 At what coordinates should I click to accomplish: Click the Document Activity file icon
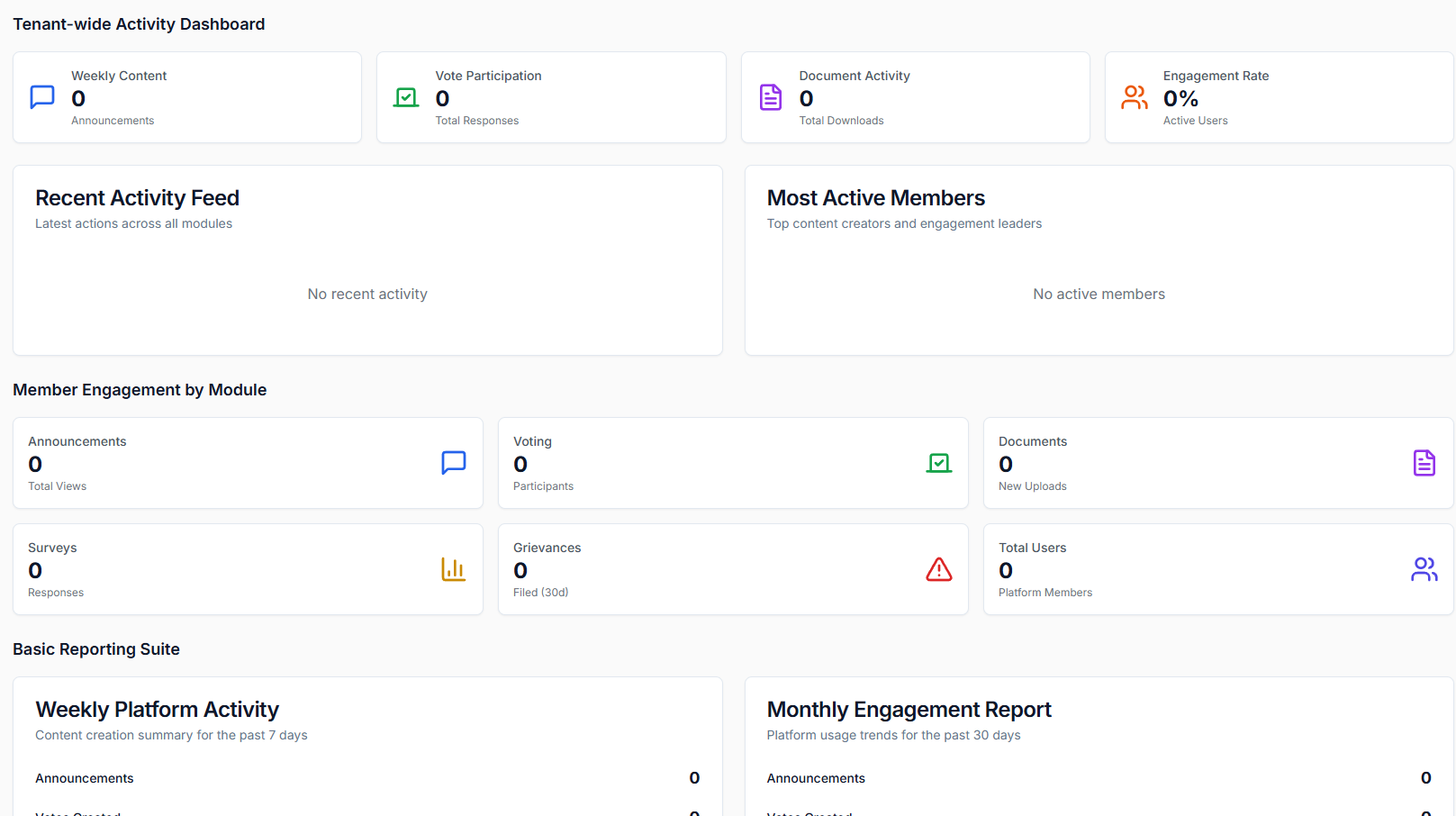point(771,96)
